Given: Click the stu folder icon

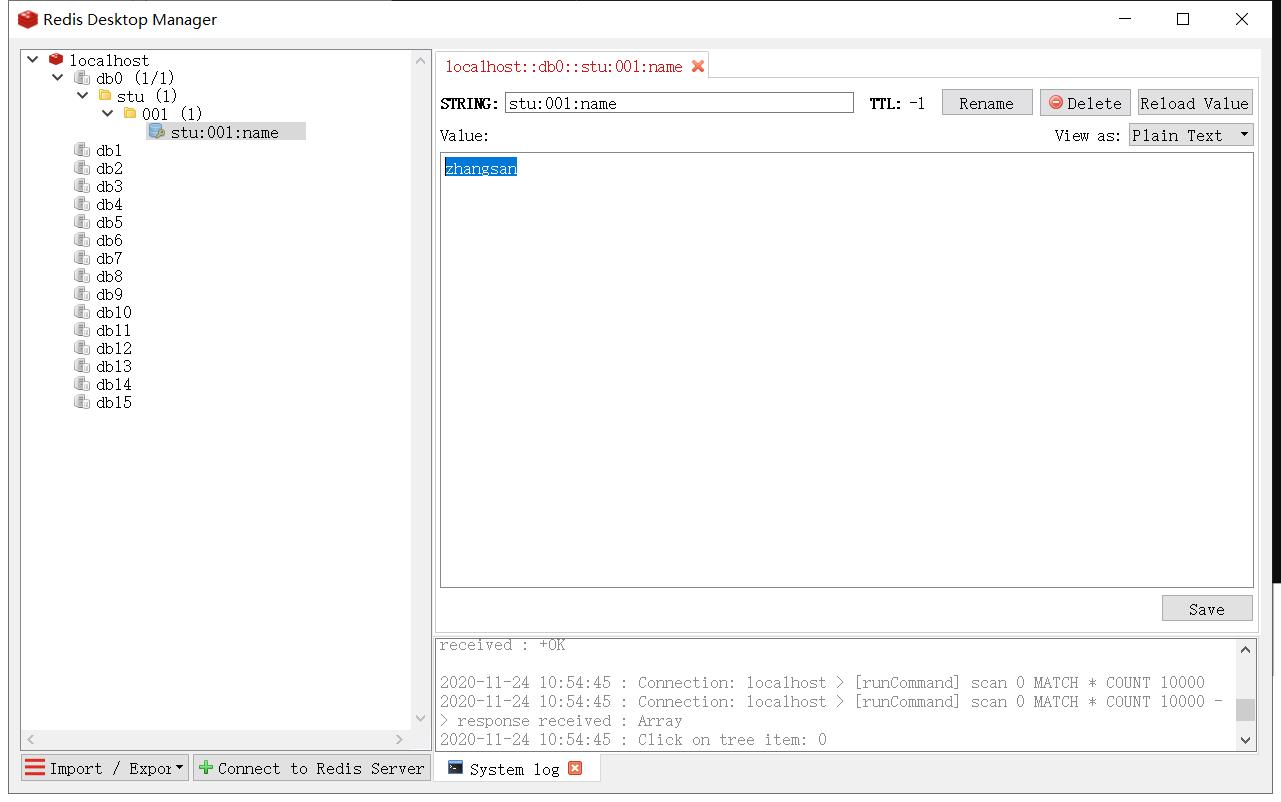Looking at the screenshot, I should click(105, 96).
